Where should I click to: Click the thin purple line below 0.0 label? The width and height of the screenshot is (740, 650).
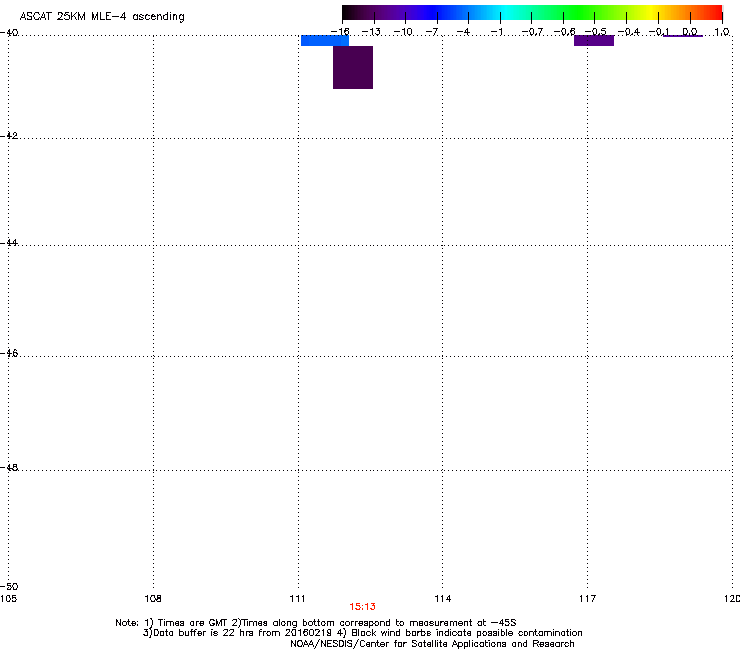(x=683, y=36)
